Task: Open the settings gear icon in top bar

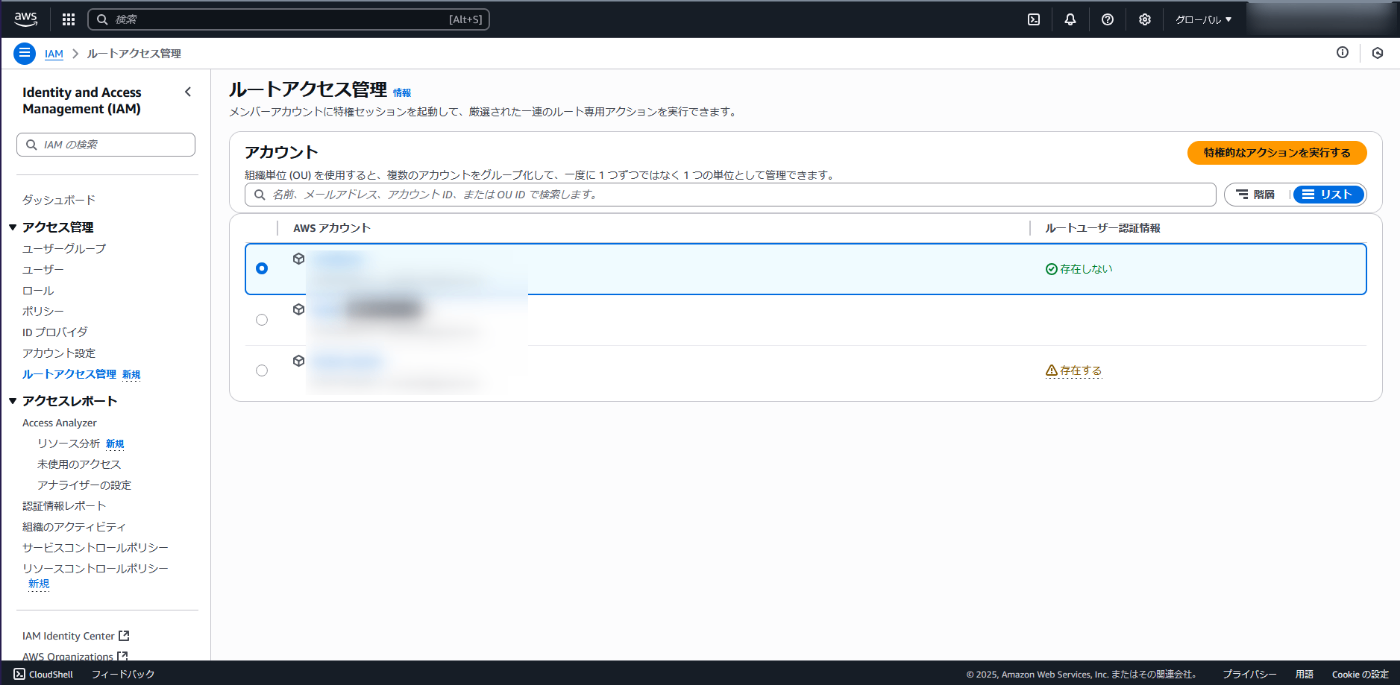Action: (1145, 19)
